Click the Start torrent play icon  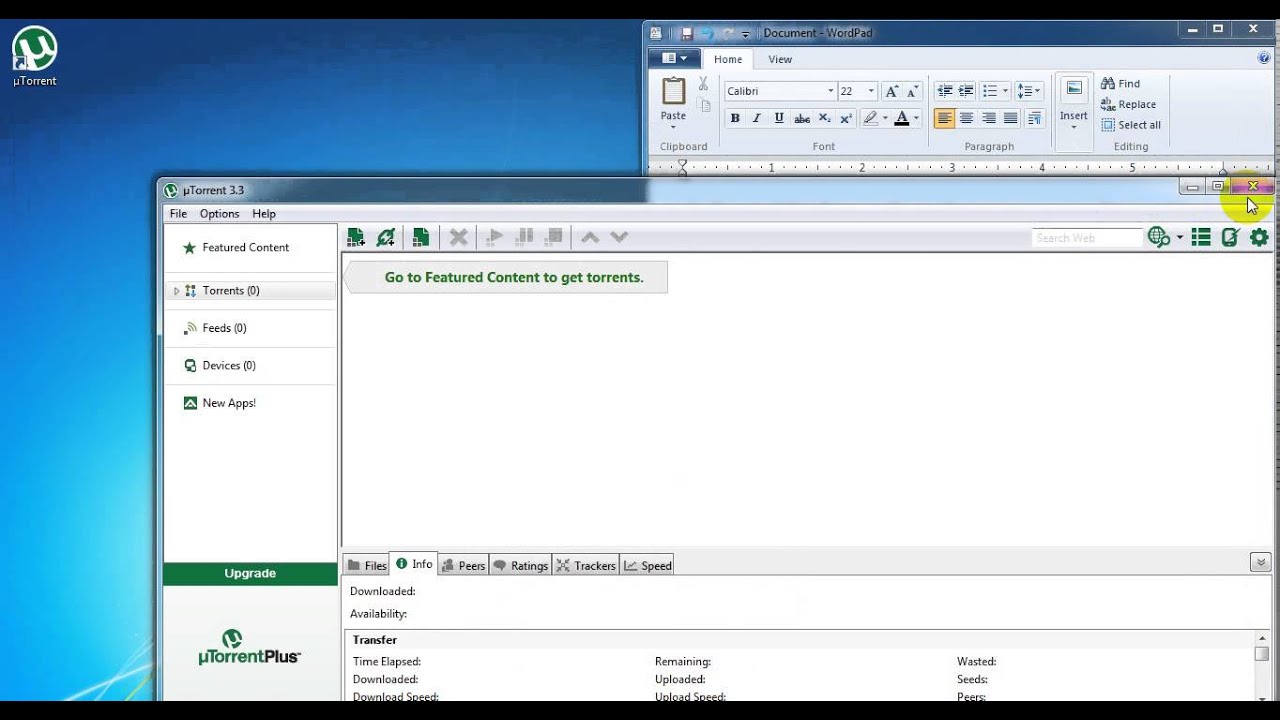(494, 237)
